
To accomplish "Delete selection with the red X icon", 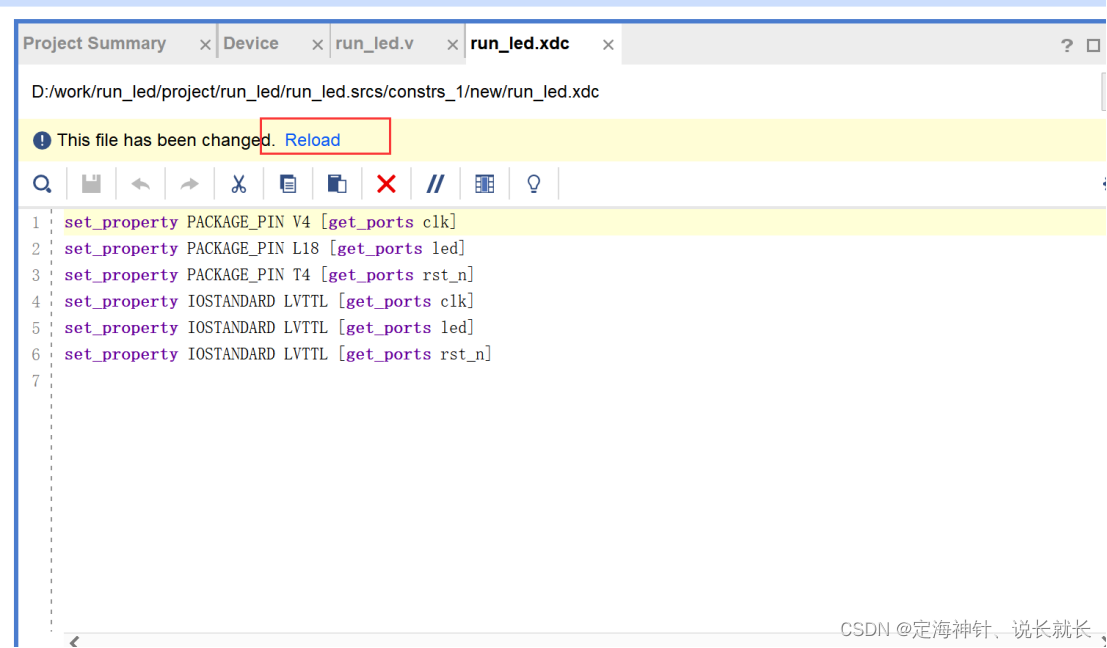I will click(x=386, y=184).
